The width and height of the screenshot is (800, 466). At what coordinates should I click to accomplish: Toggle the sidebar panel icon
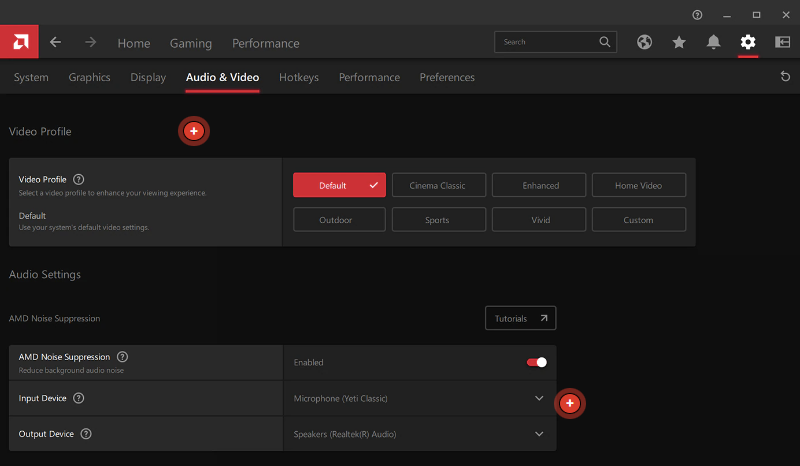point(782,42)
